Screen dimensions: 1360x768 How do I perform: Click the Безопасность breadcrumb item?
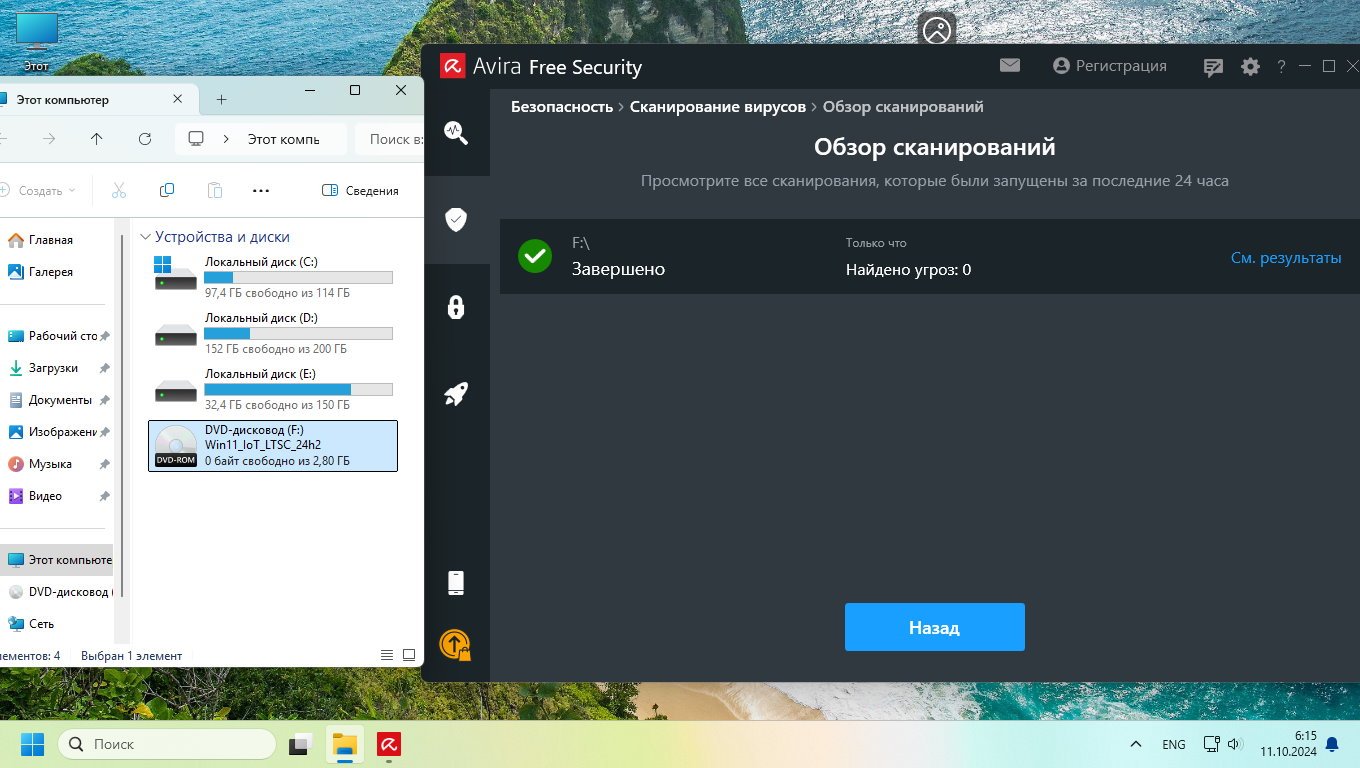pyautogui.click(x=561, y=107)
